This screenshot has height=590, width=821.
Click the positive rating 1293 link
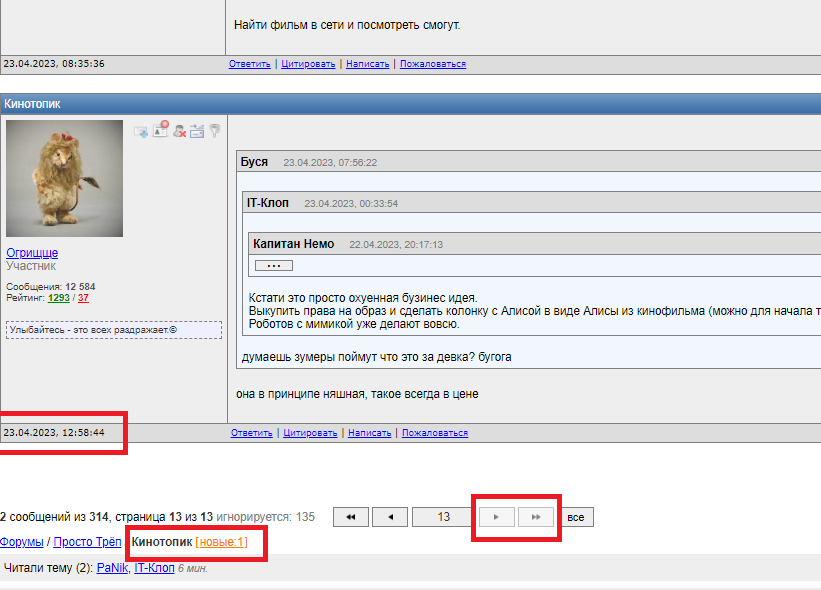click(x=59, y=298)
